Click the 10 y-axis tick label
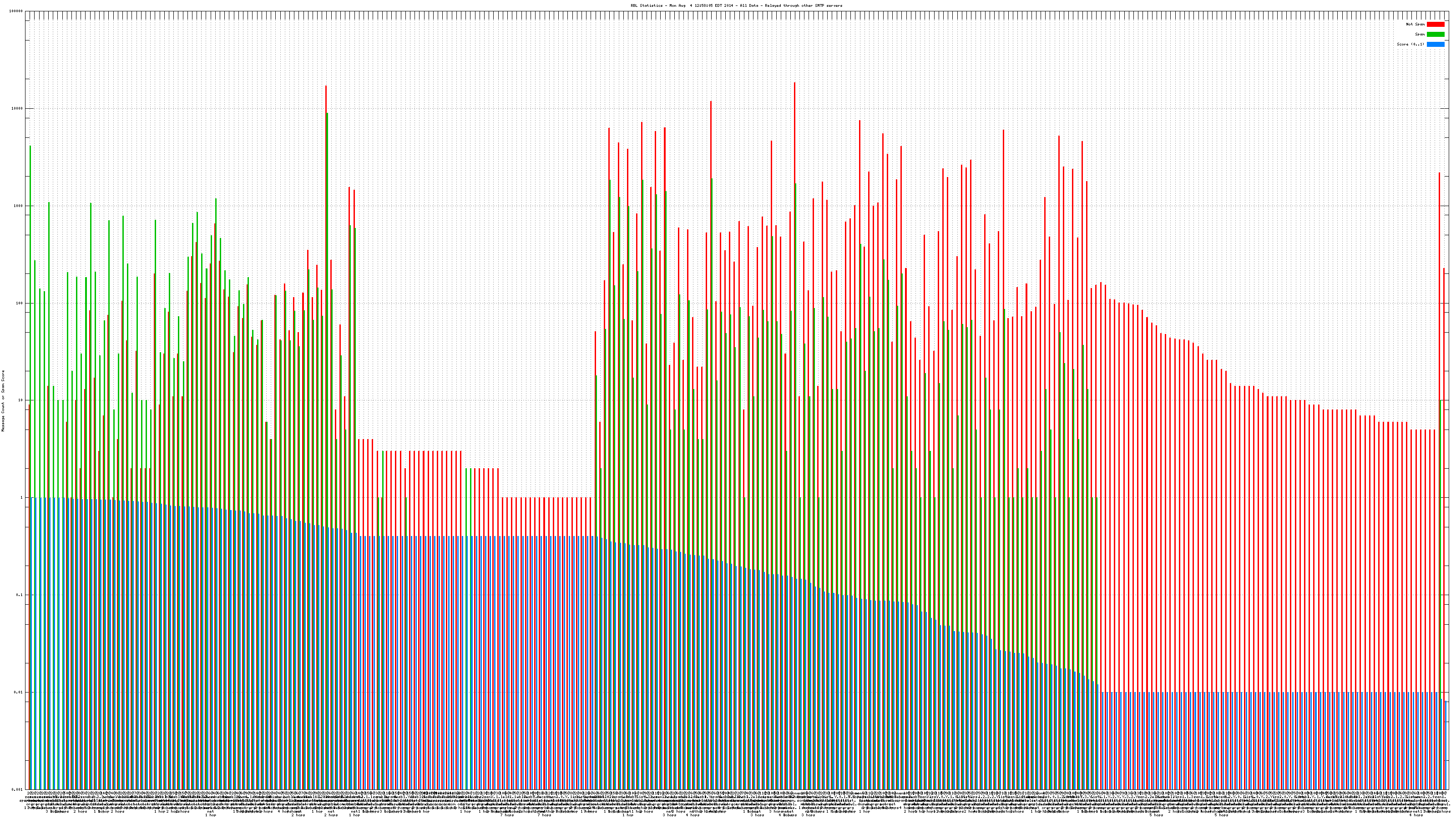The width and height of the screenshot is (1456, 819). pyautogui.click(x=21, y=400)
